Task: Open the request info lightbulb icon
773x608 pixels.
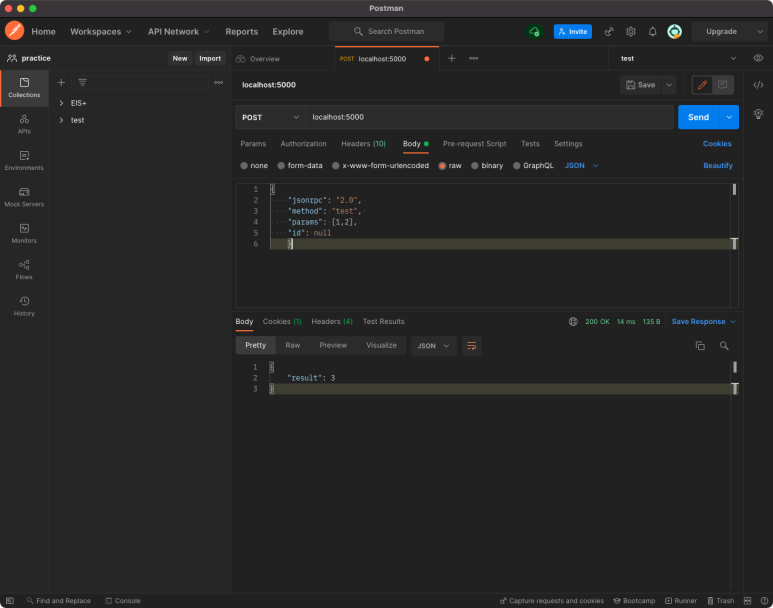Action: [x=758, y=114]
